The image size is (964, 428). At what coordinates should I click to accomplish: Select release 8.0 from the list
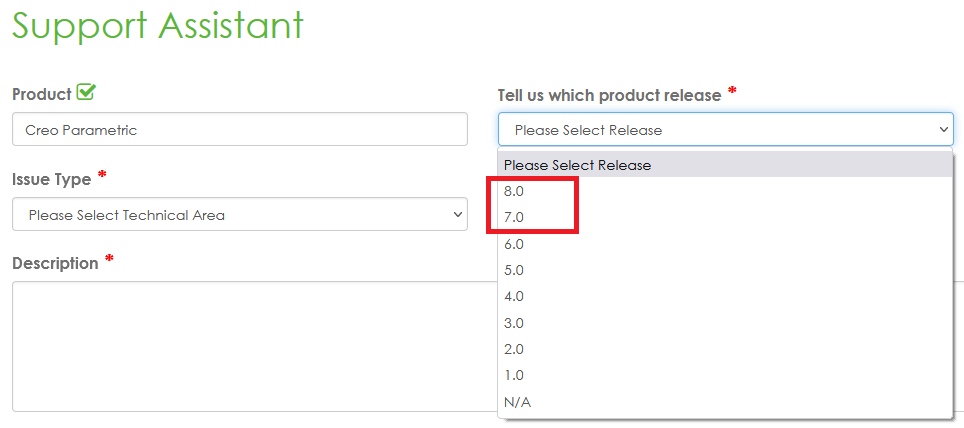(515, 191)
